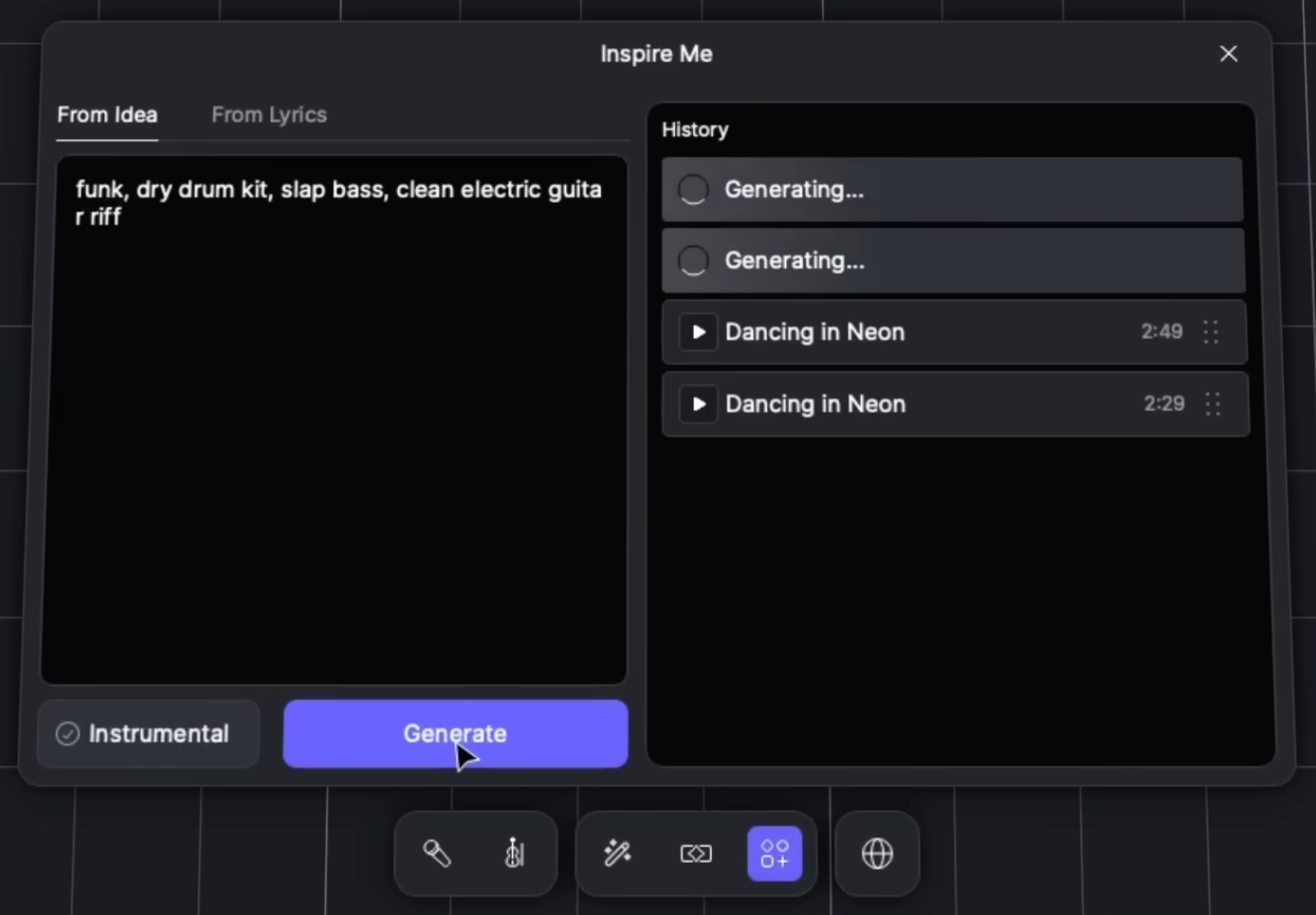
Task: Select the magic wand generation tool
Action: [617, 853]
